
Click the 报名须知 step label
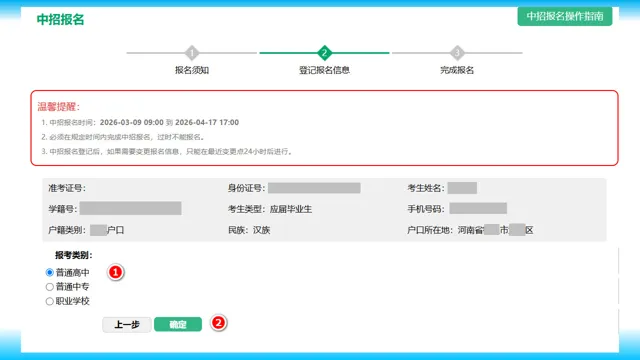coord(192,70)
